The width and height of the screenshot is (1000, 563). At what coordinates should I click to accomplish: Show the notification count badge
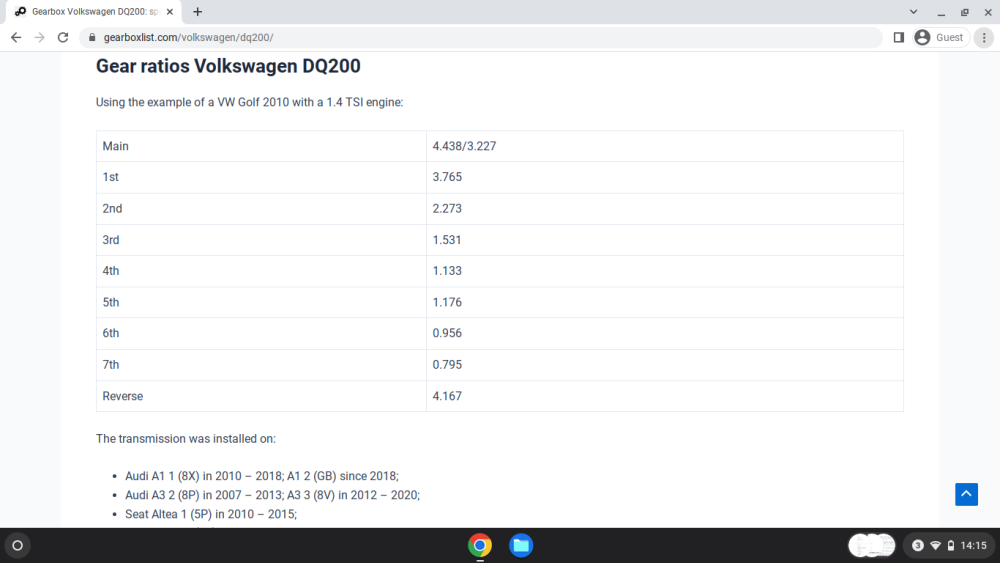point(918,546)
